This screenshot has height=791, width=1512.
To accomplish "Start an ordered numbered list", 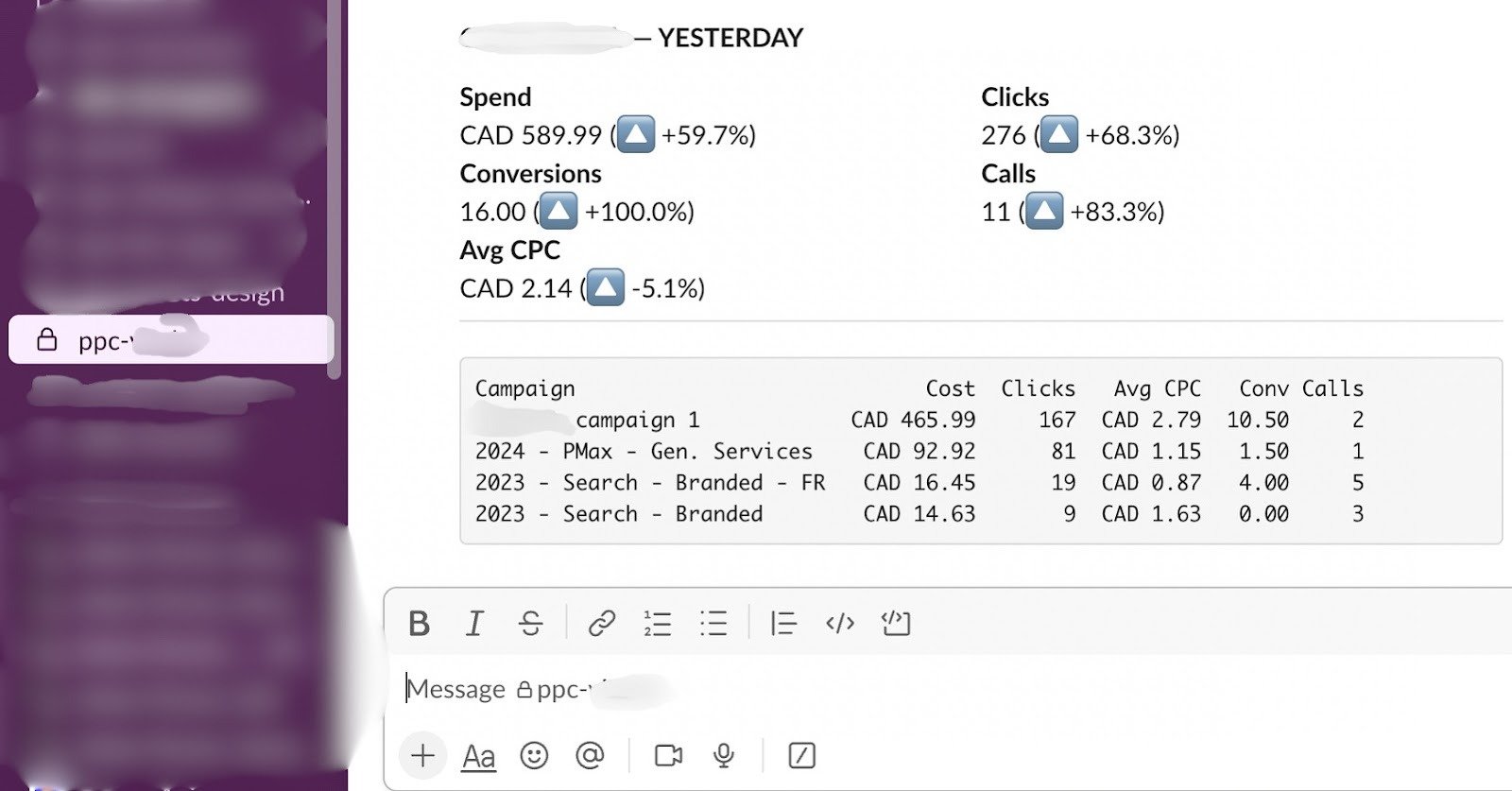I will click(x=657, y=624).
